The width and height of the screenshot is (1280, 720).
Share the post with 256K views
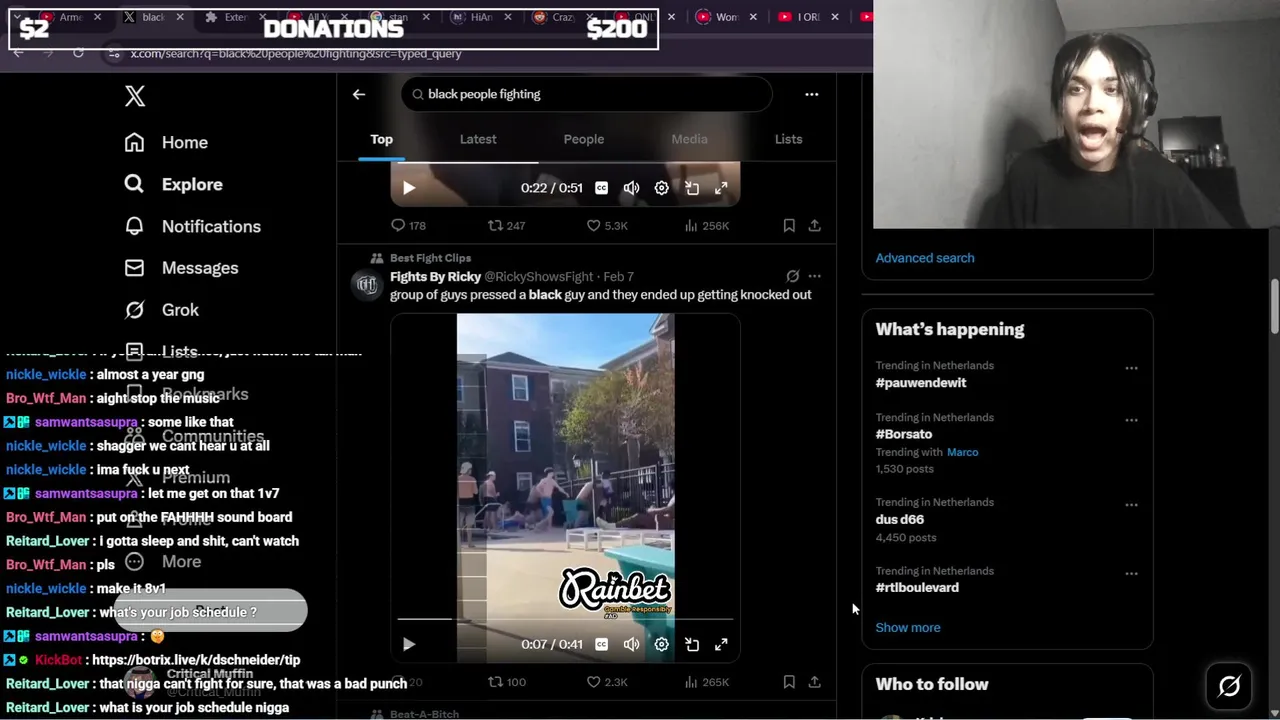click(814, 226)
